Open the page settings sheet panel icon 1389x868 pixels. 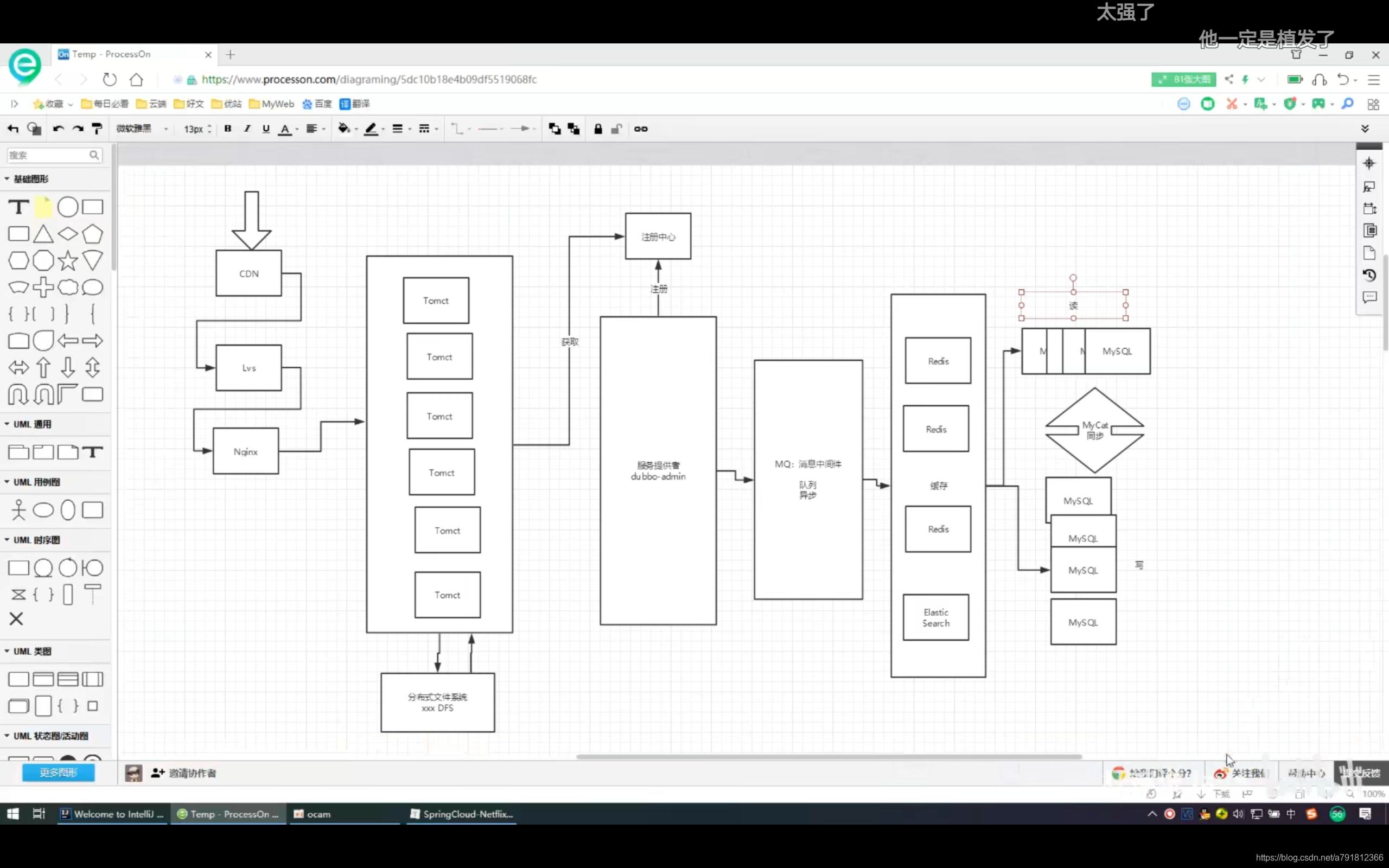(1369, 253)
